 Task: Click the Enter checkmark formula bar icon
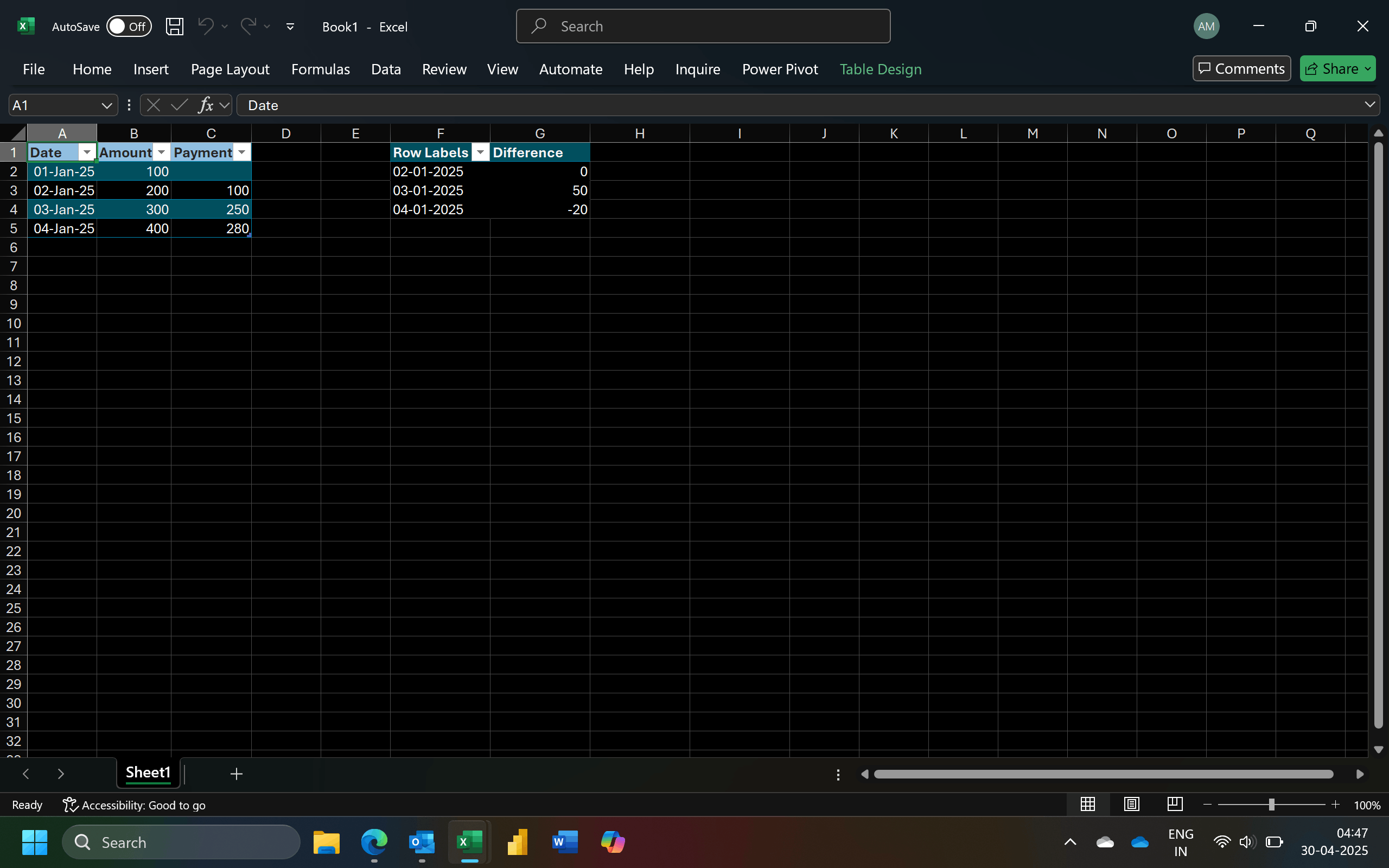(x=179, y=105)
